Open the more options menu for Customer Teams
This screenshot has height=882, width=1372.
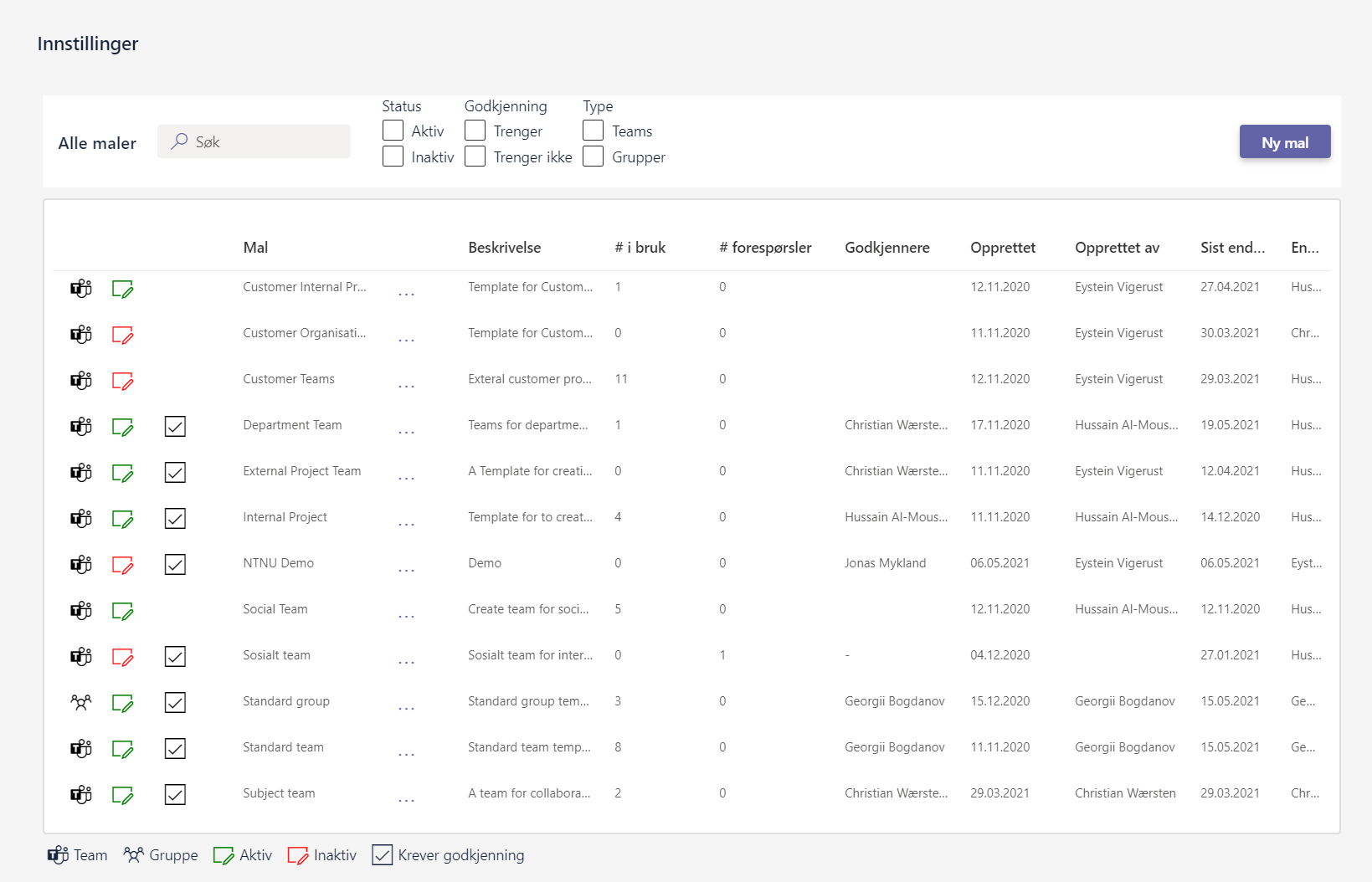(406, 387)
